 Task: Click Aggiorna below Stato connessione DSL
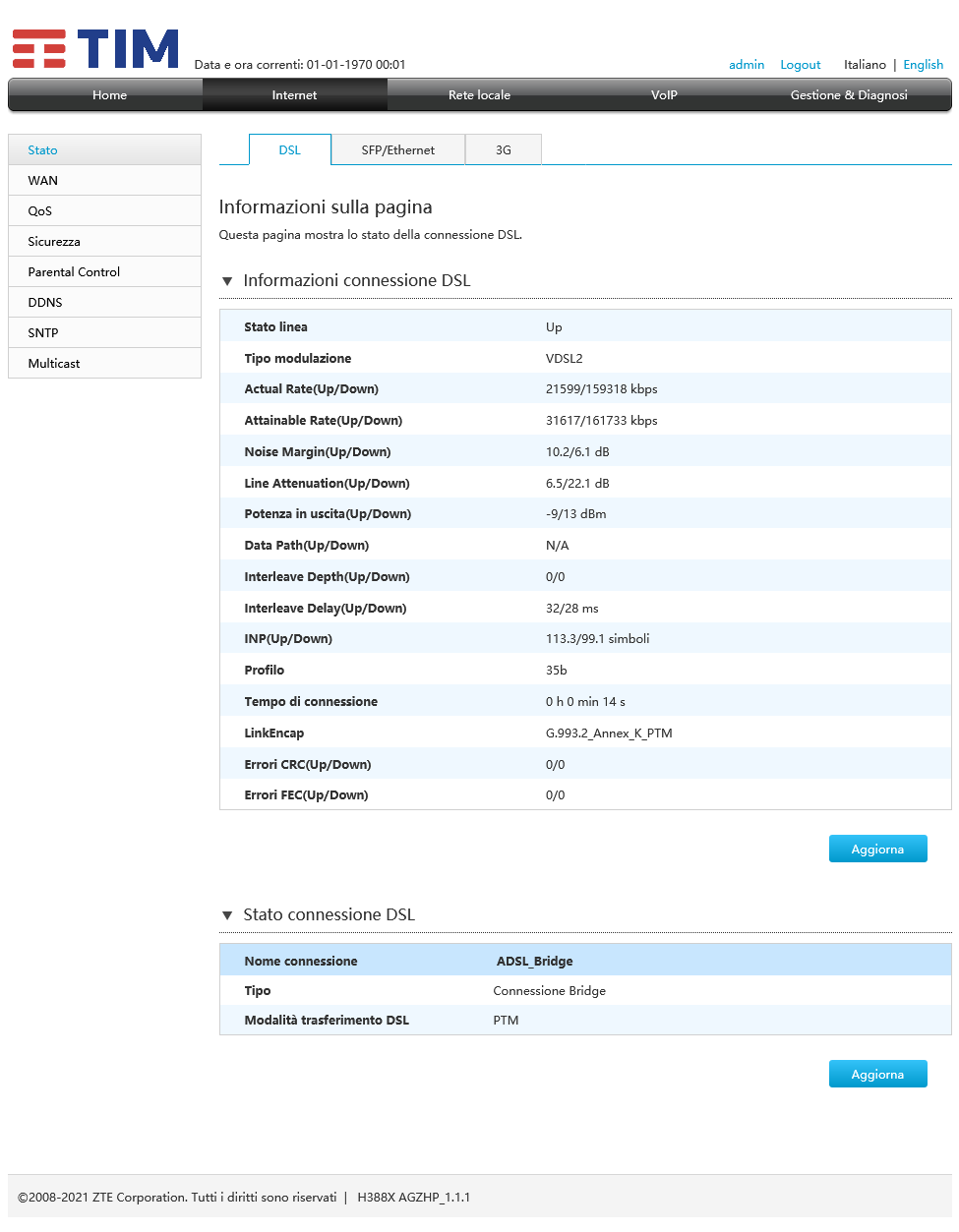click(x=877, y=1075)
